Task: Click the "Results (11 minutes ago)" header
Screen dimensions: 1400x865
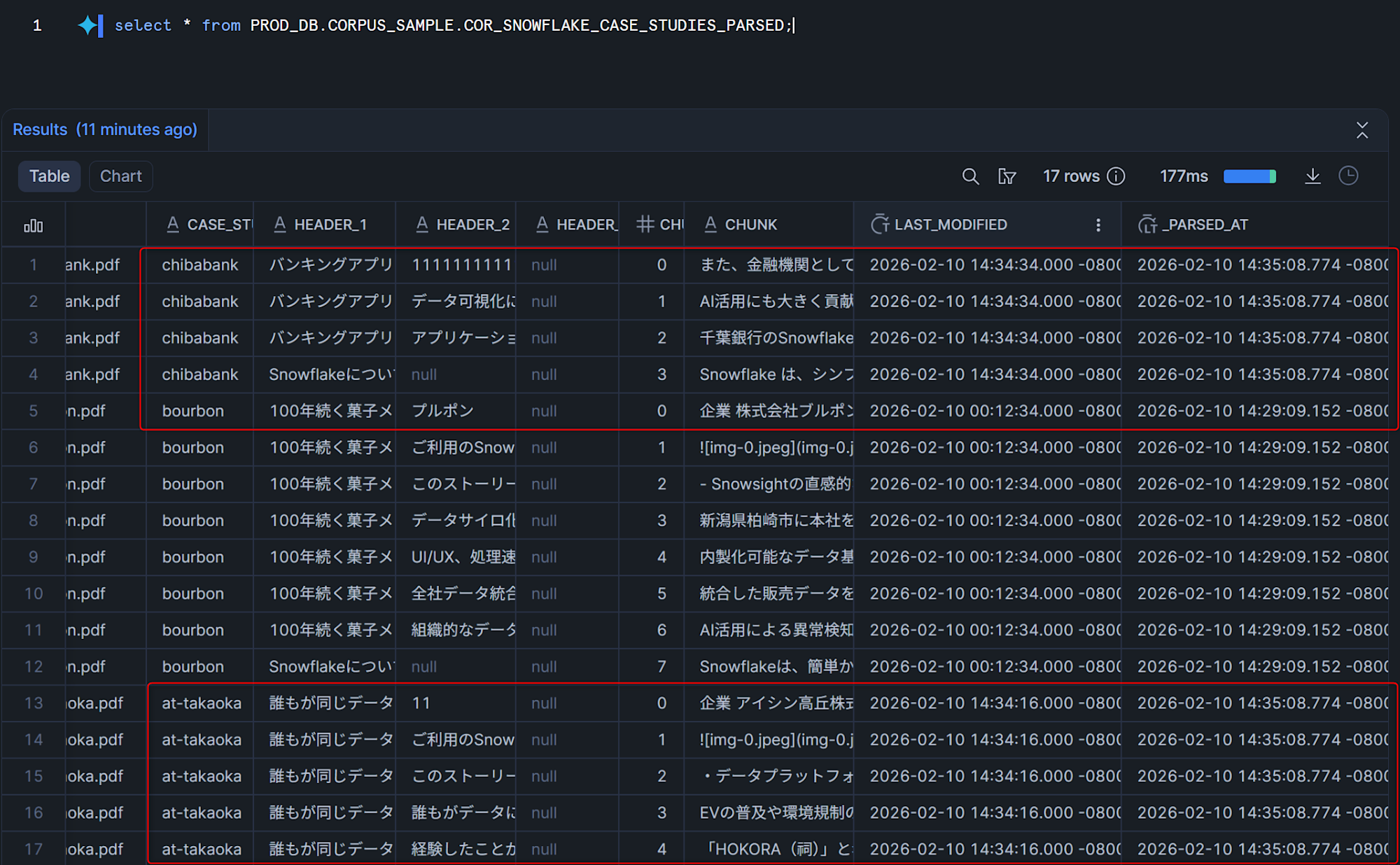Action: point(105,129)
